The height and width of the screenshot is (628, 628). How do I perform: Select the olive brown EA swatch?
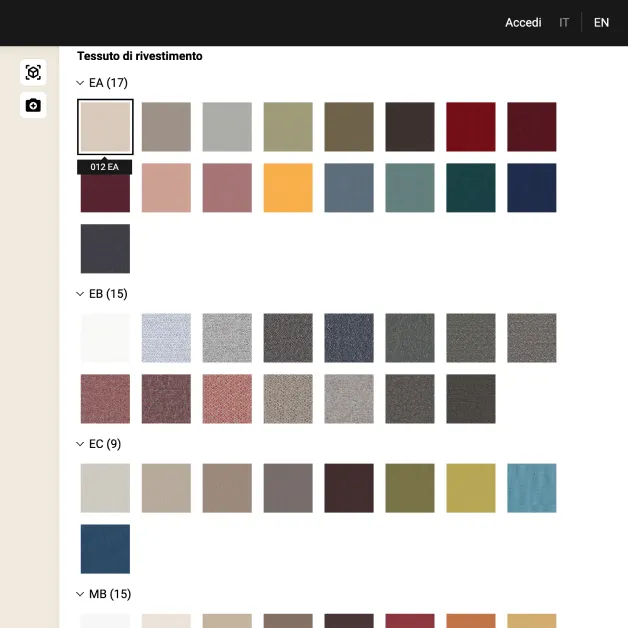349,127
